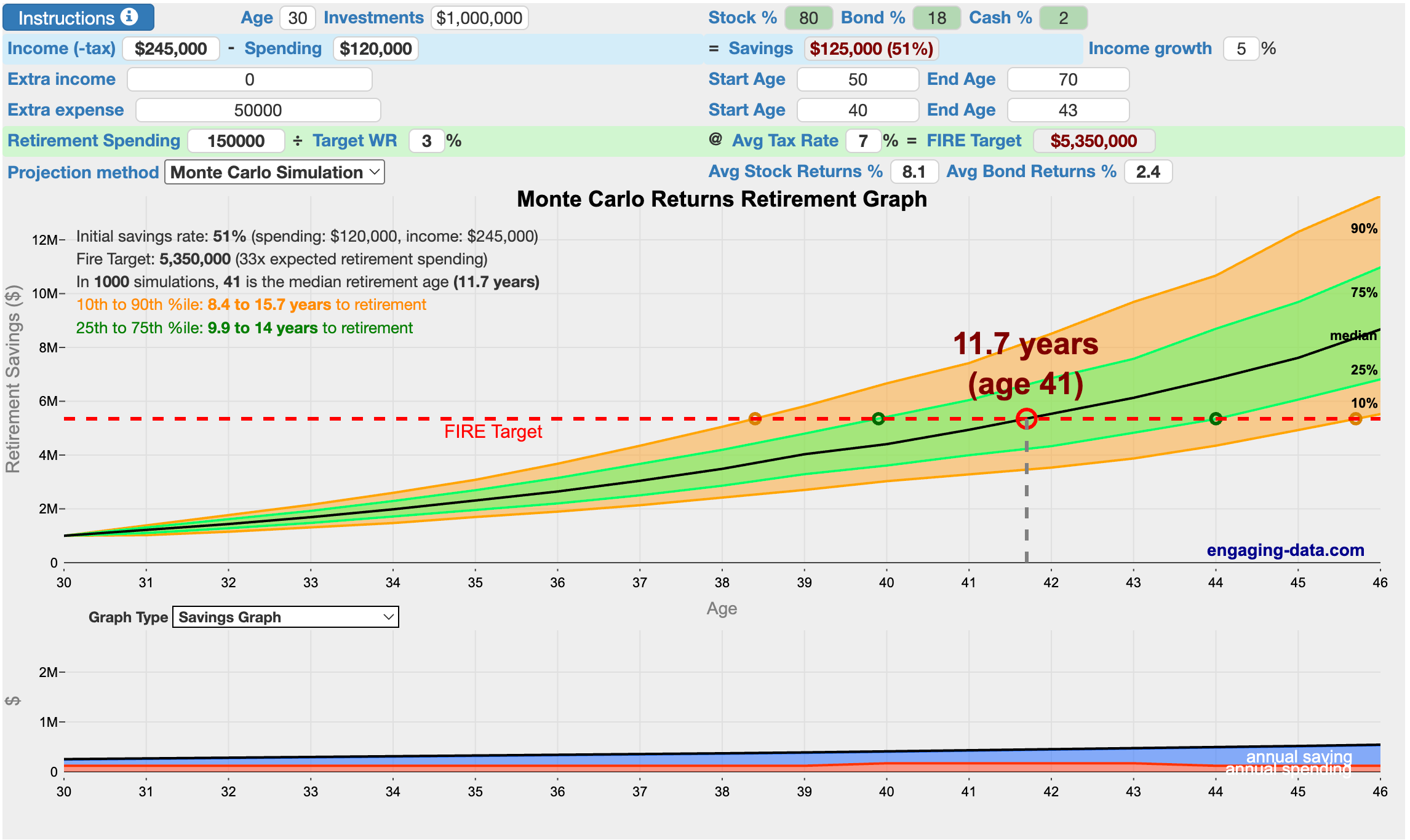The height and width of the screenshot is (840, 1410).
Task: Click the info icon on Instructions button
Action: click(129, 17)
